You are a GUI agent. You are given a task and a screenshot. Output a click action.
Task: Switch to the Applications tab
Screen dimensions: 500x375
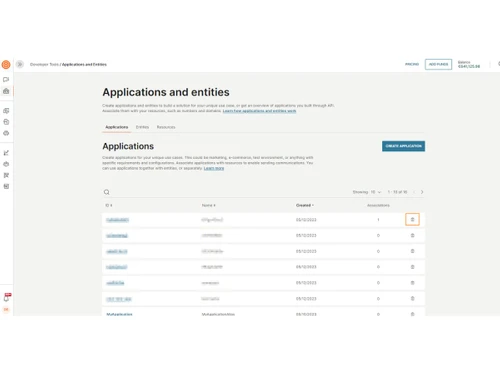point(117,127)
